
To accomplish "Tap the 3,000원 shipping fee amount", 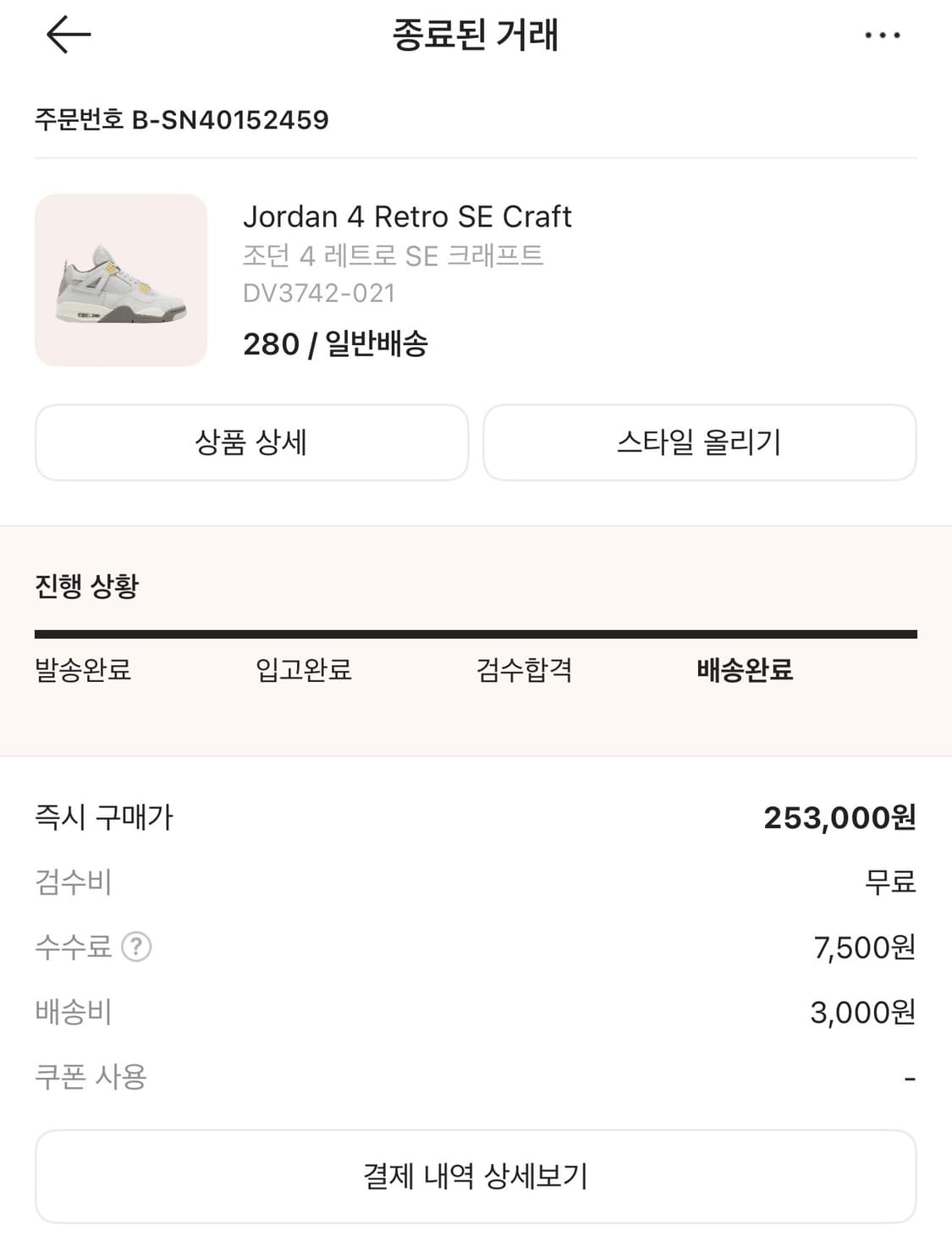I will pos(862,1012).
